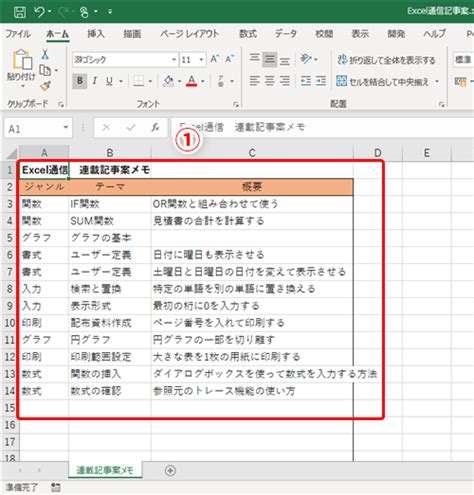Toggle Bold formatting button
Screen dimensions: 474x495
[80, 81]
